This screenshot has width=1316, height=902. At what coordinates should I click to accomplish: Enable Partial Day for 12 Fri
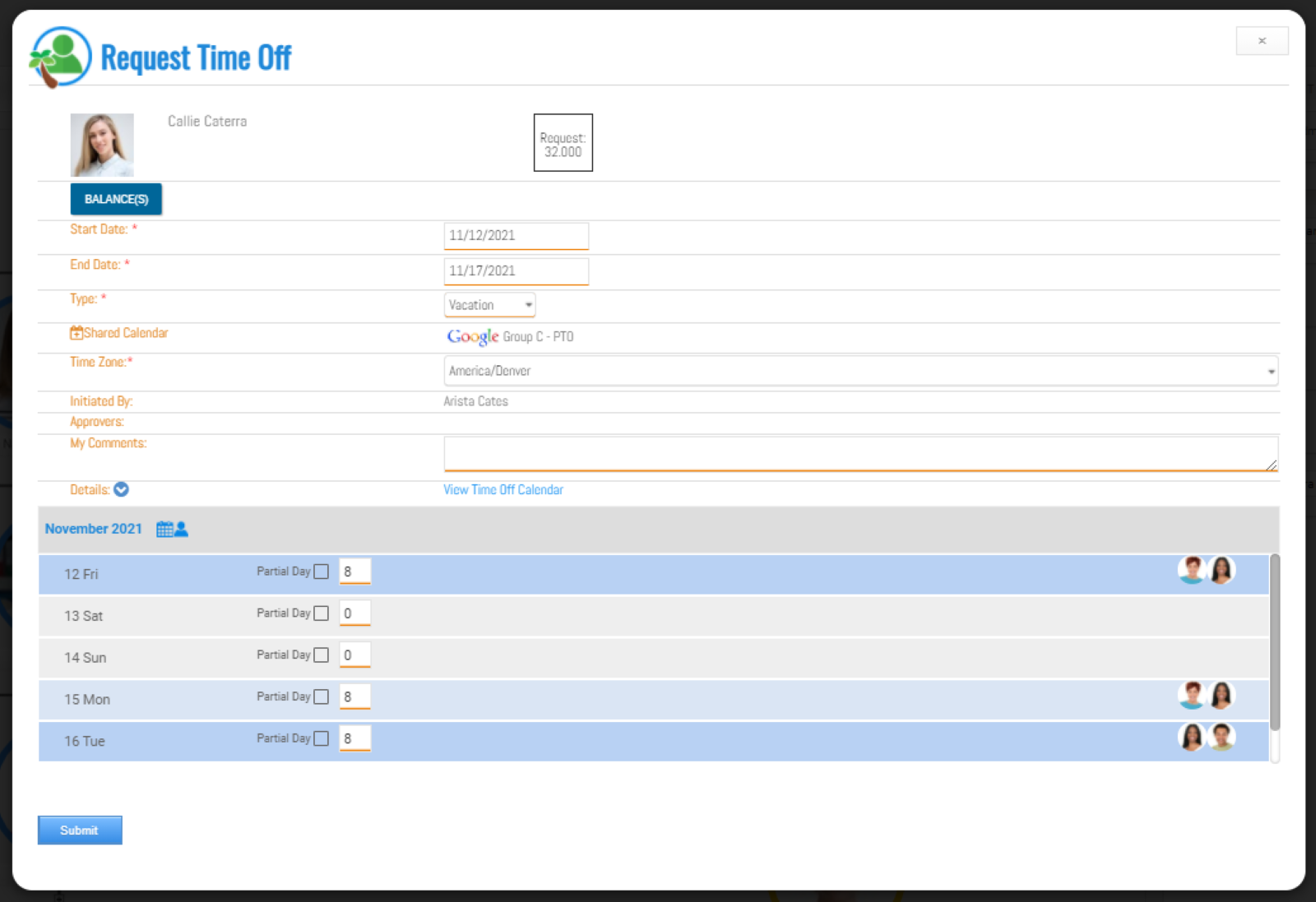(322, 571)
